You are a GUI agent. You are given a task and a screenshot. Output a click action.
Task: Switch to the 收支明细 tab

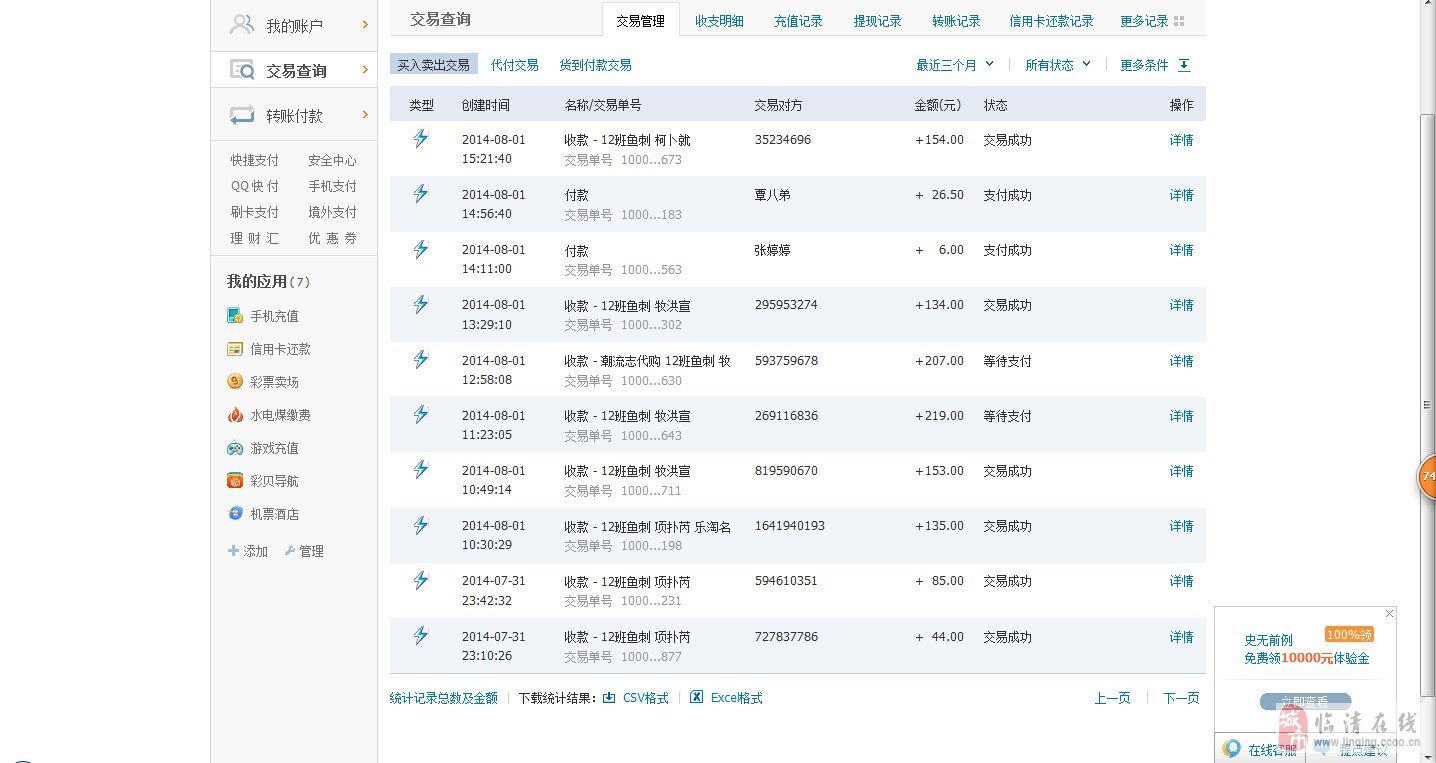719,21
